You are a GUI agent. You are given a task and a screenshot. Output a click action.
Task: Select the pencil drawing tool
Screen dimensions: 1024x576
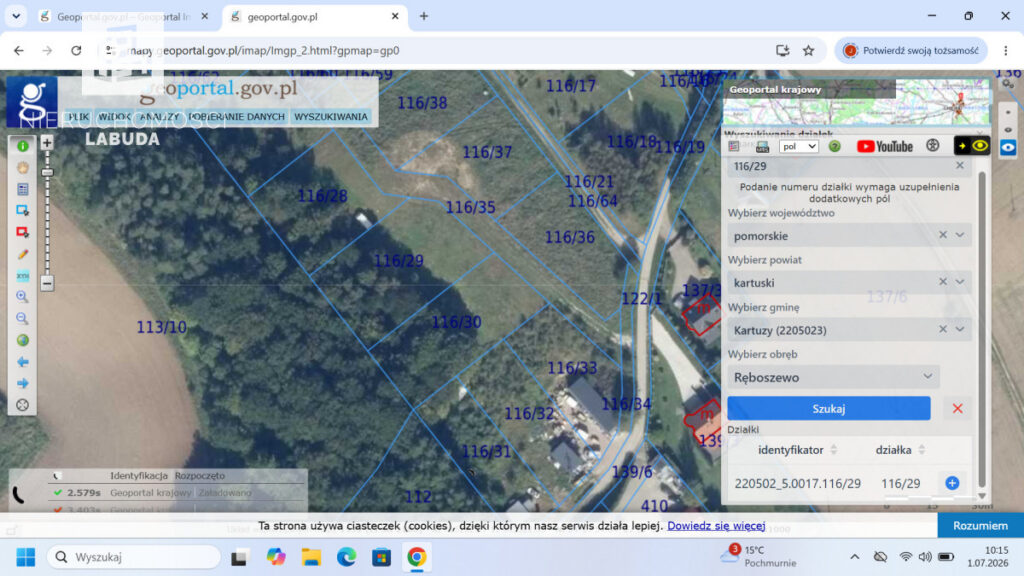[x=23, y=254]
